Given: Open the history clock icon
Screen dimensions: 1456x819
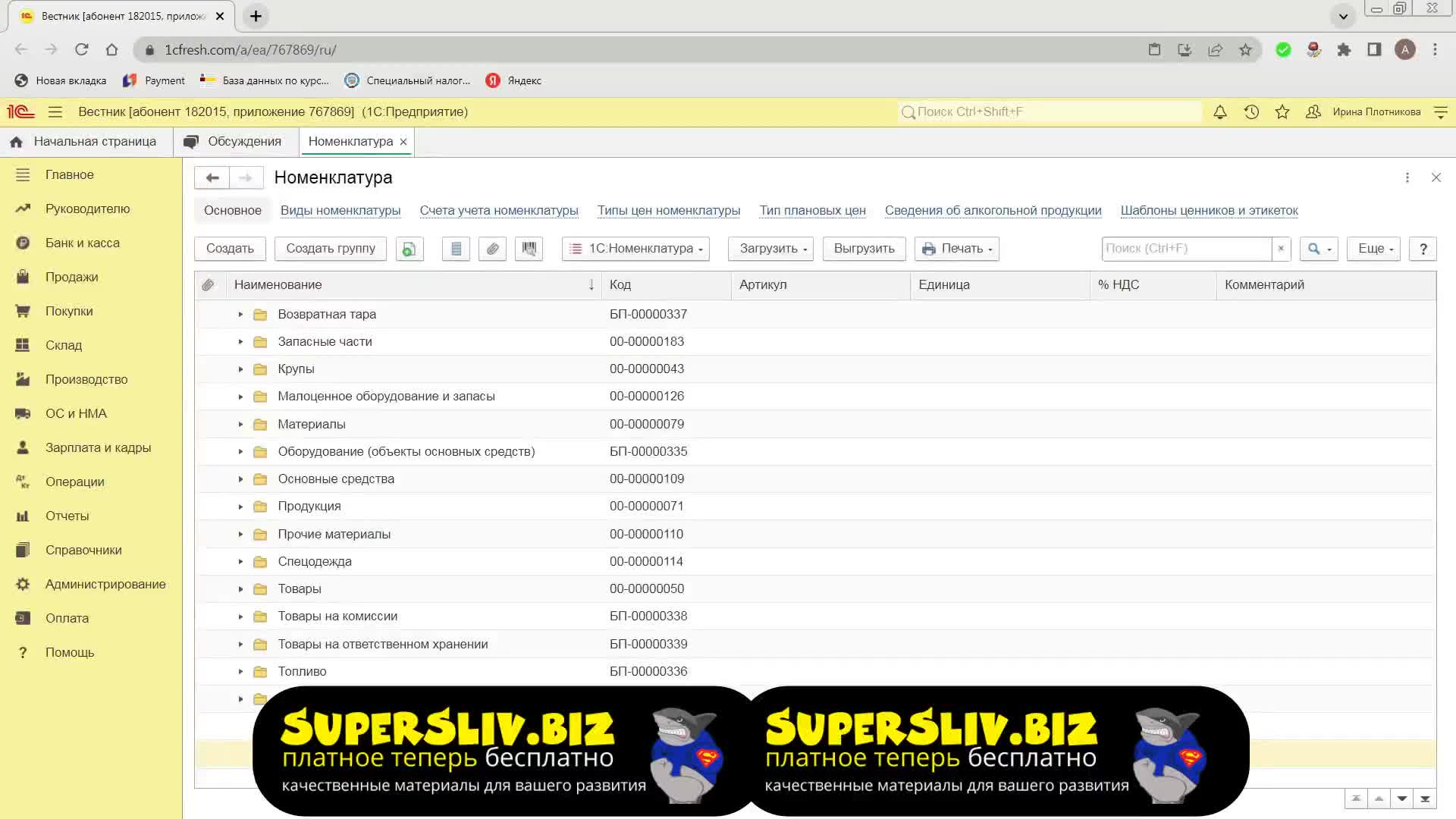Looking at the screenshot, I should pos(1251,112).
